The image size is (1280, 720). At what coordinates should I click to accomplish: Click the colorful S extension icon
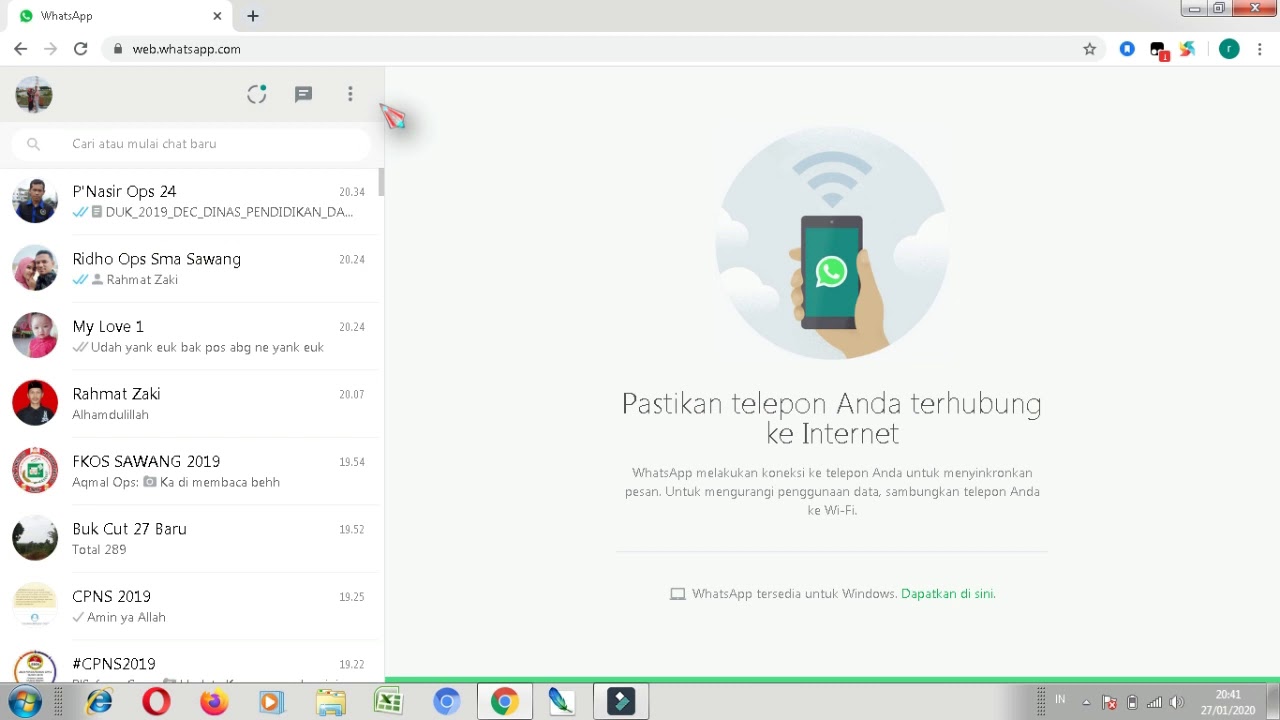click(1188, 49)
